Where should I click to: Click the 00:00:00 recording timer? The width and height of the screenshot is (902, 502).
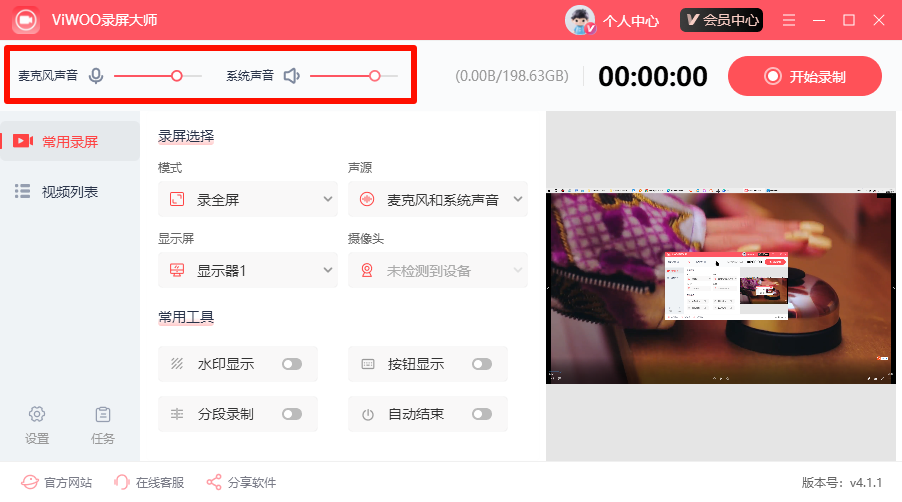click(x=652, y=76)
